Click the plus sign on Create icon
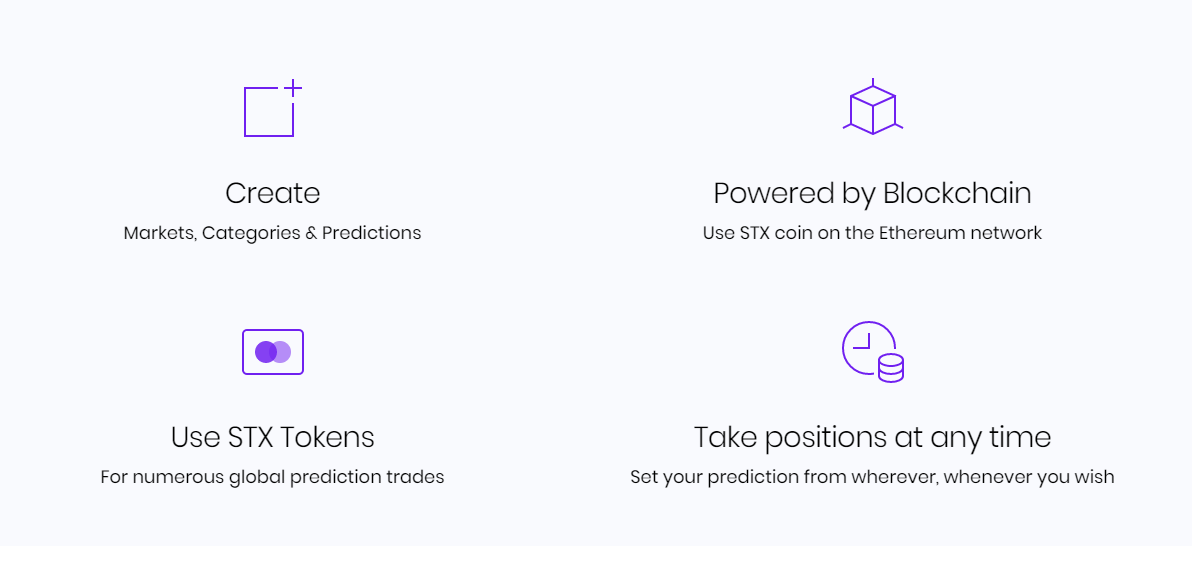The width and height of the screenshot is (1192, 568). point(293,88)
